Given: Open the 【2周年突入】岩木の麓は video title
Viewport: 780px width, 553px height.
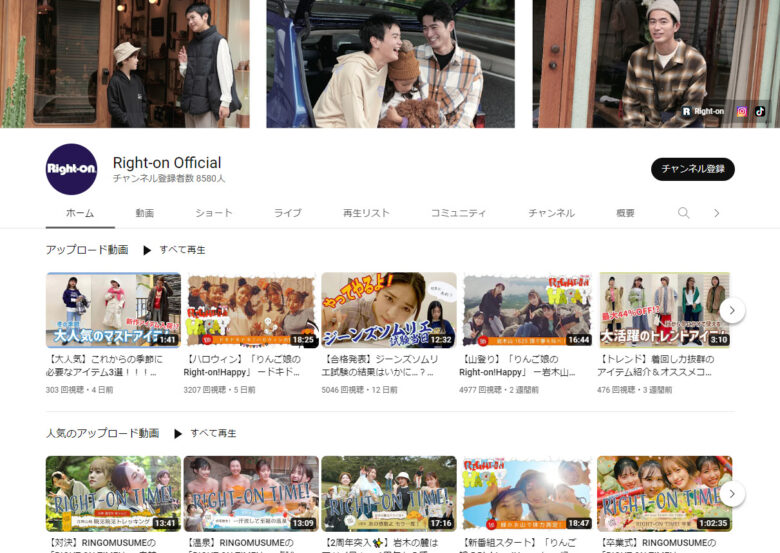Looking at the screenshot, I should 380,545.
